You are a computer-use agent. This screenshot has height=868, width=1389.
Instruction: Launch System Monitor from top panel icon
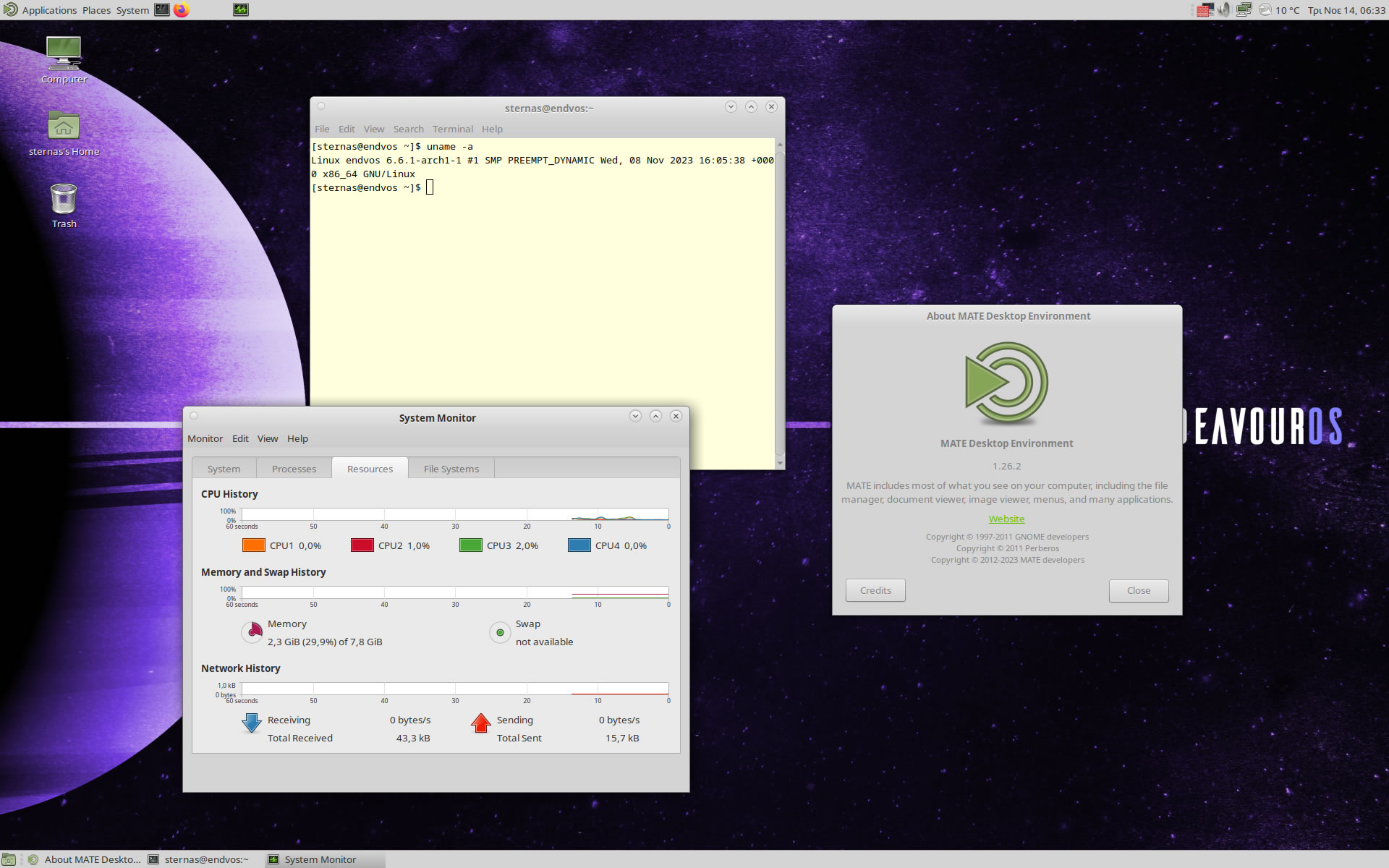241,10
